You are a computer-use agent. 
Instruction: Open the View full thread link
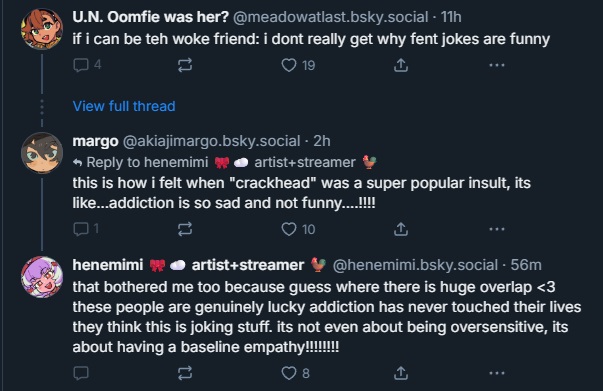pyautogui.click(x=124, y=106)
